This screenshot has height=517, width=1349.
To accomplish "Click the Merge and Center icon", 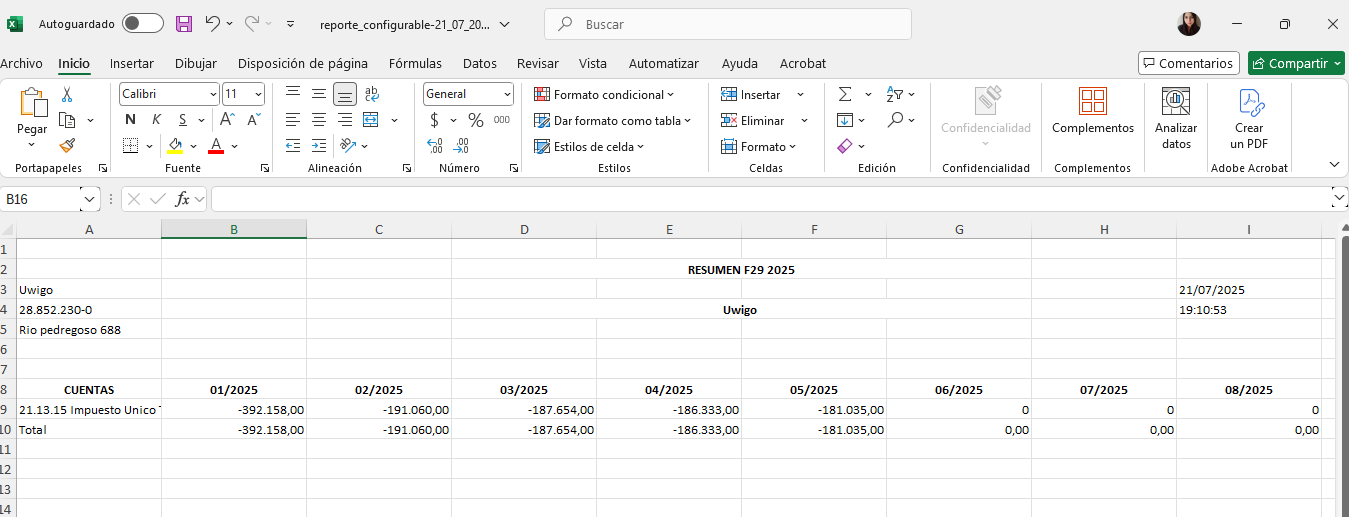I will click(x=371, y=120).
